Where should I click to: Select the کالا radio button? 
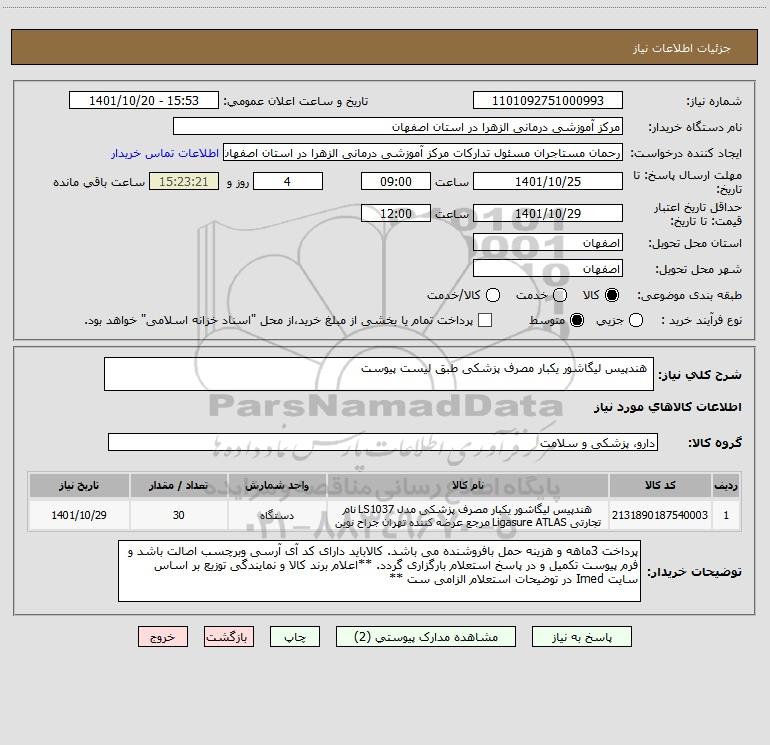tap(612, 295)
